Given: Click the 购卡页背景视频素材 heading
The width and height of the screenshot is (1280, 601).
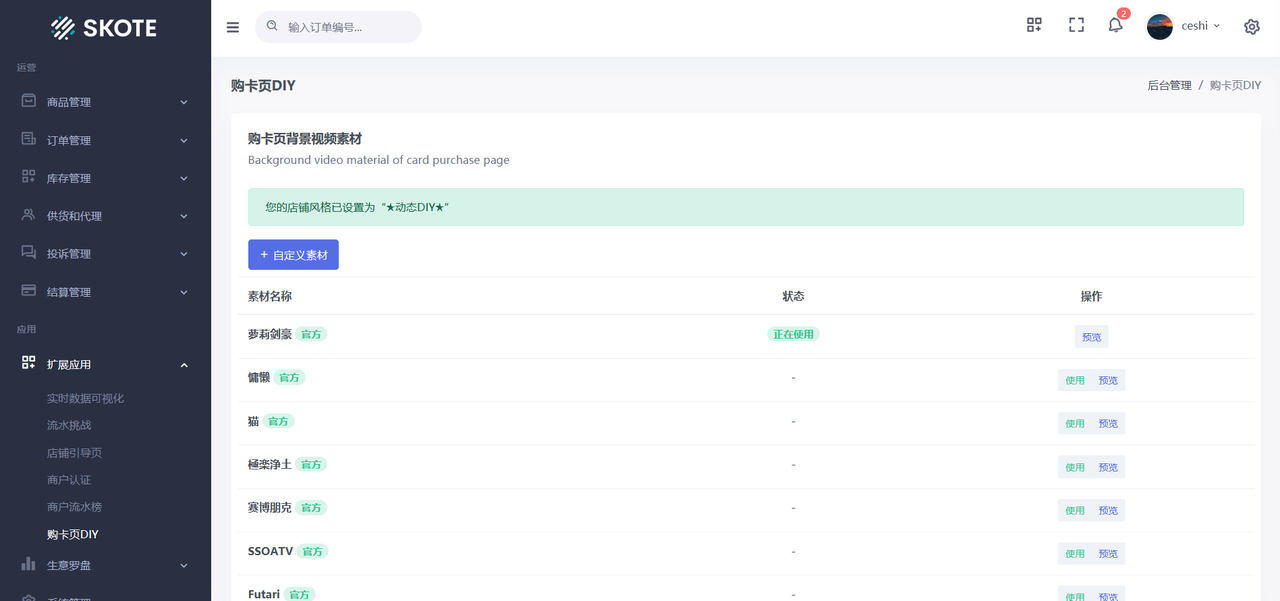Looking at the screenshot, I should 305,139.
